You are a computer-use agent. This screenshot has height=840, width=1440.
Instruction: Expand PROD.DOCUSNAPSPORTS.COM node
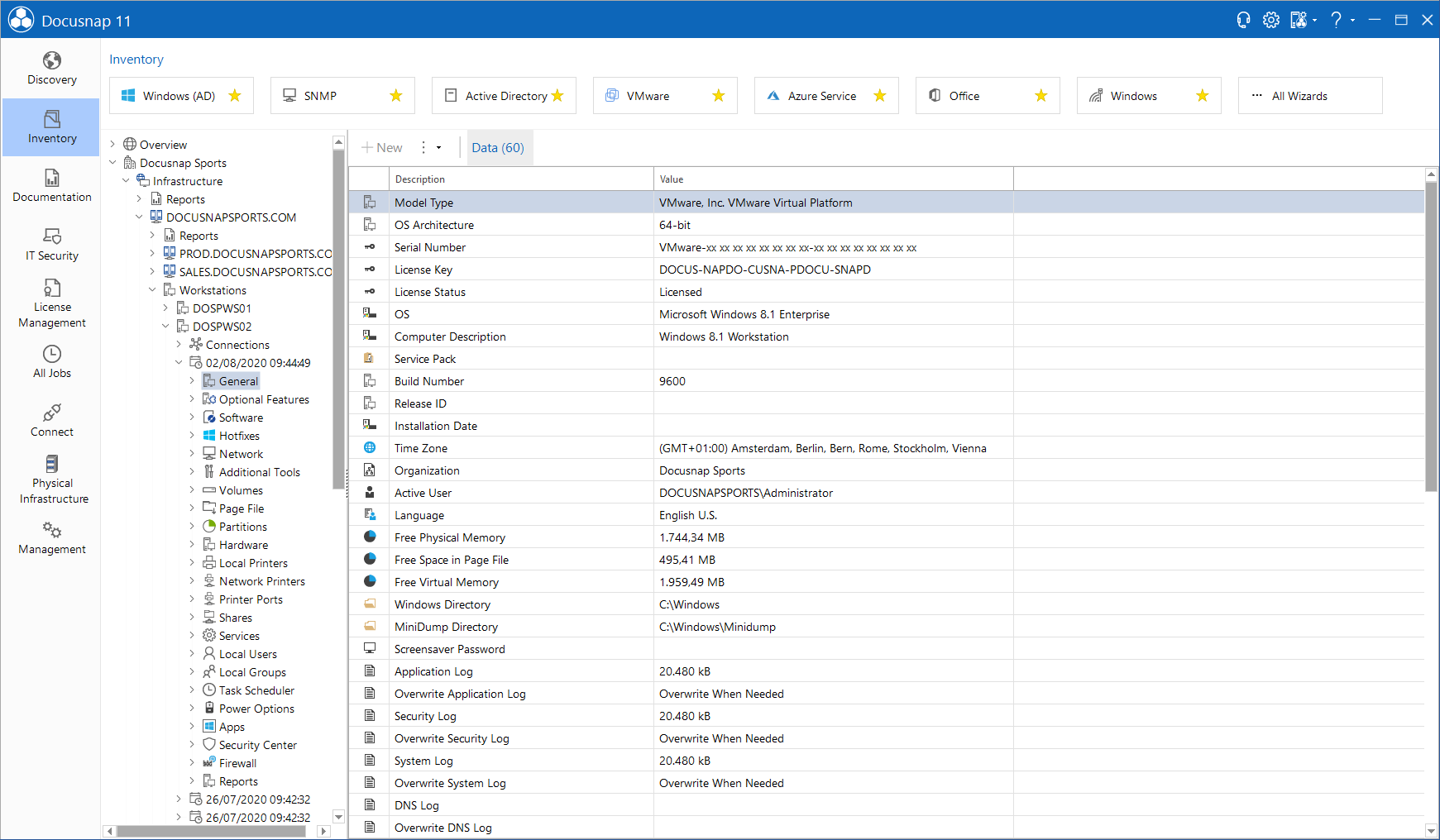pyautogui.click(x=152, y=254)
